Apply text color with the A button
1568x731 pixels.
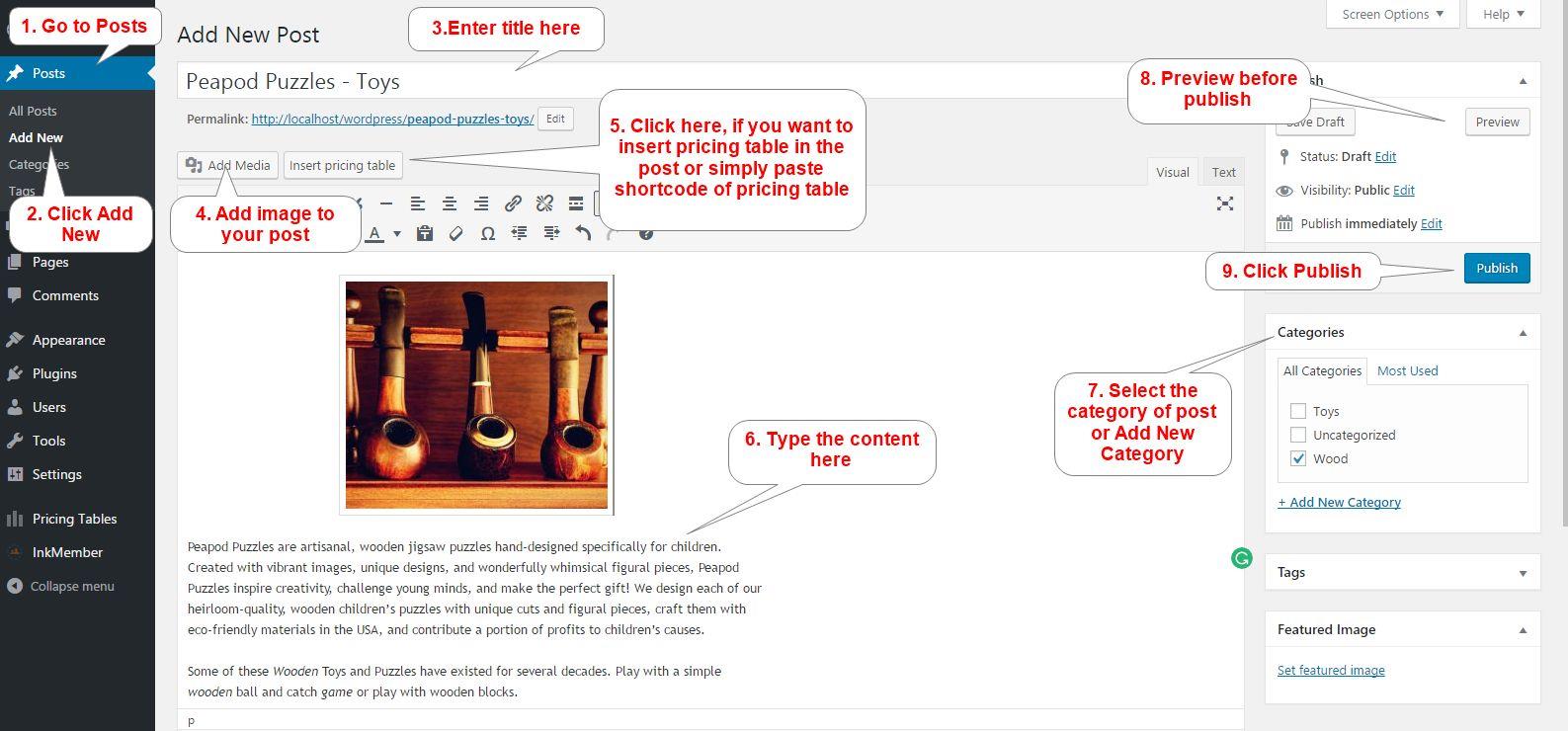374,234
